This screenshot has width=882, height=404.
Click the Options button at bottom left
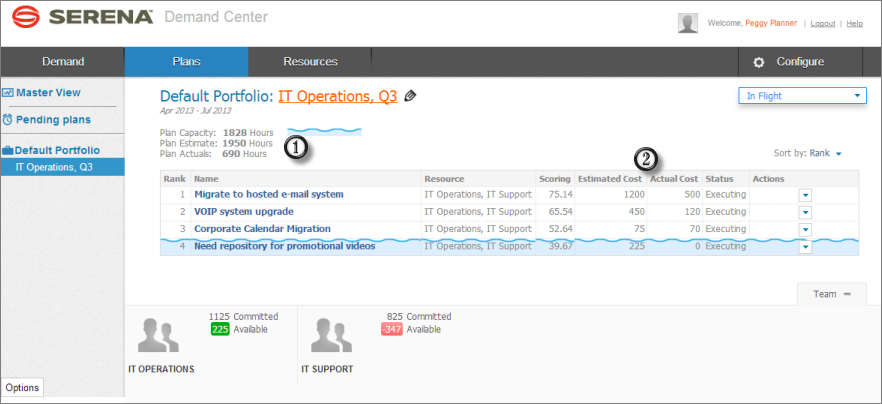22,387
